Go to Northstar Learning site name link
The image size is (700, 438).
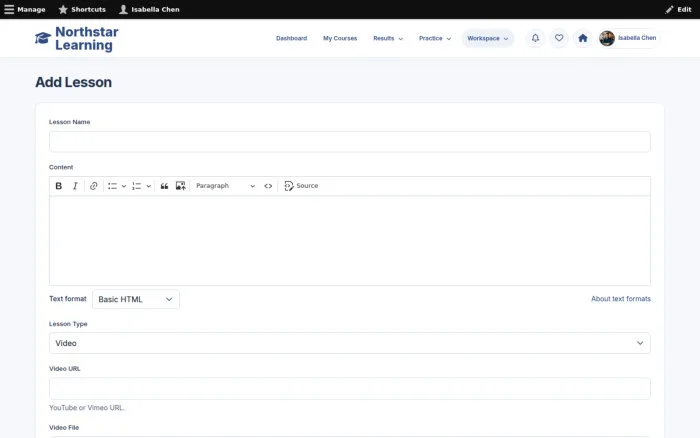pyautogui.click(x=87, y=38)
